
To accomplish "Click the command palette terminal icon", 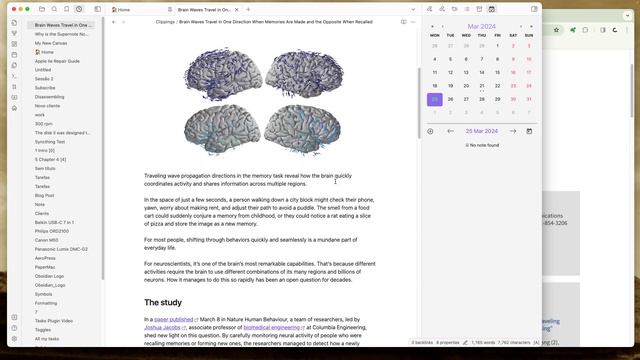I will [14, 76].
